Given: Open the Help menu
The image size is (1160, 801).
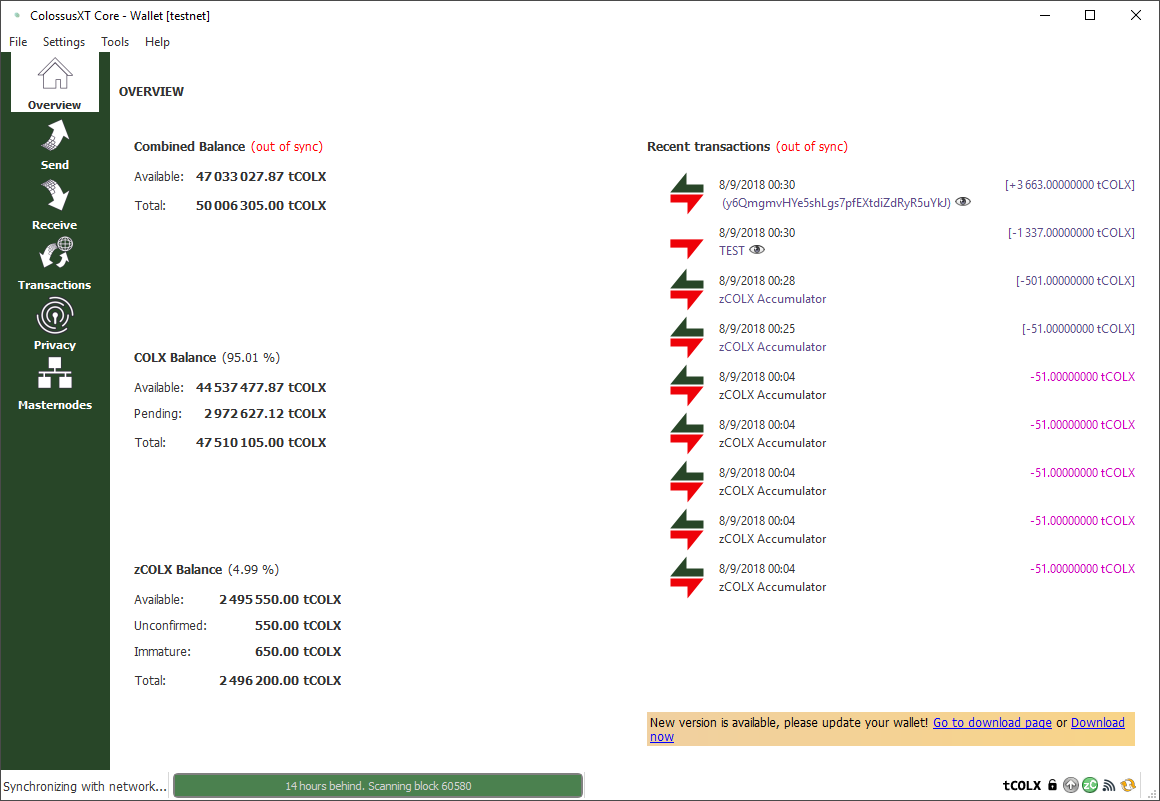Looking at the screenshot, I should 157,42.
